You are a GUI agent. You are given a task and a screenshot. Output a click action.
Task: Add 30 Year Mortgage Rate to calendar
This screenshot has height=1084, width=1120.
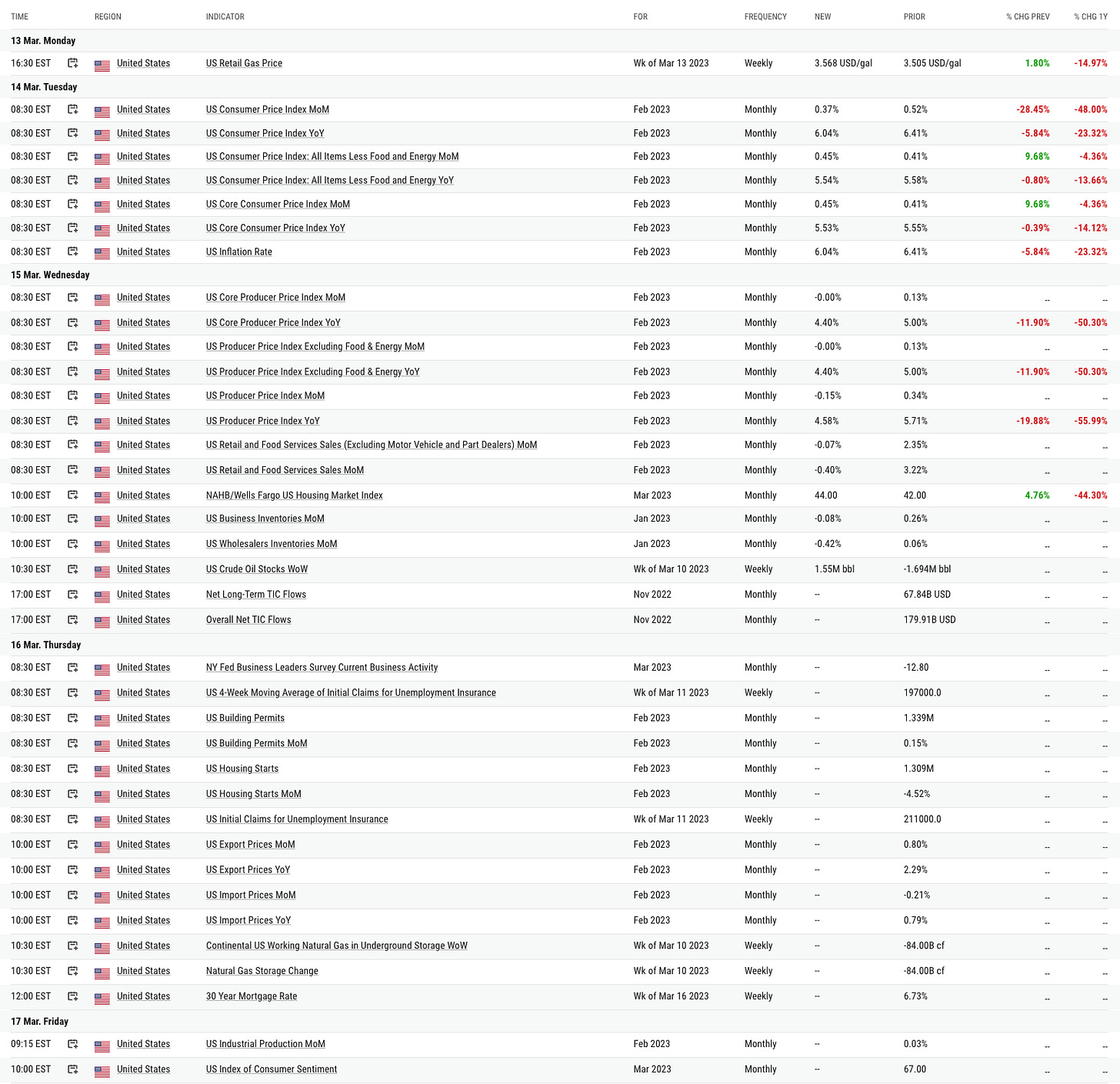(73, 996)
